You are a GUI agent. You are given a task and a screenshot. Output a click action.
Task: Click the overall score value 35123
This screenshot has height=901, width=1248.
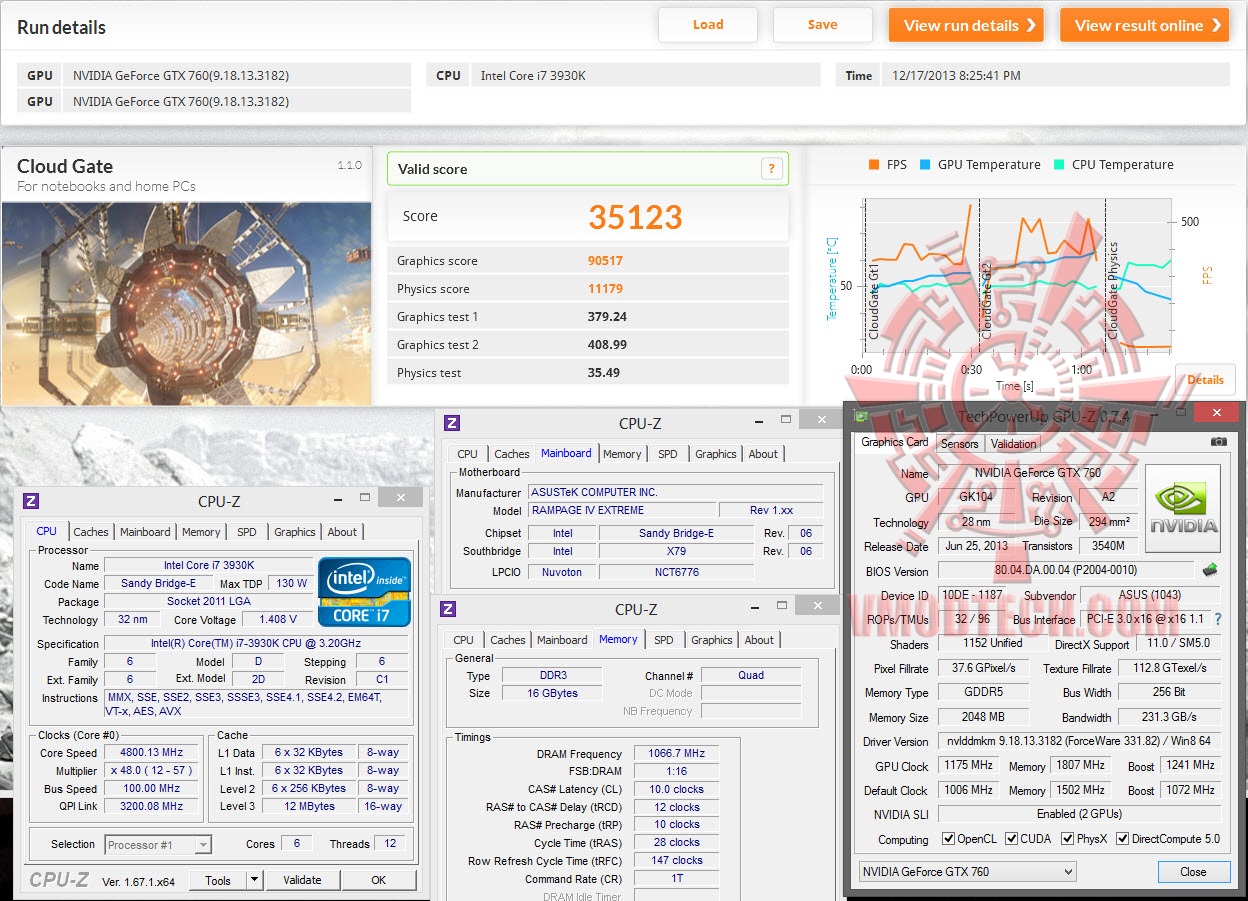pos(635,217)
